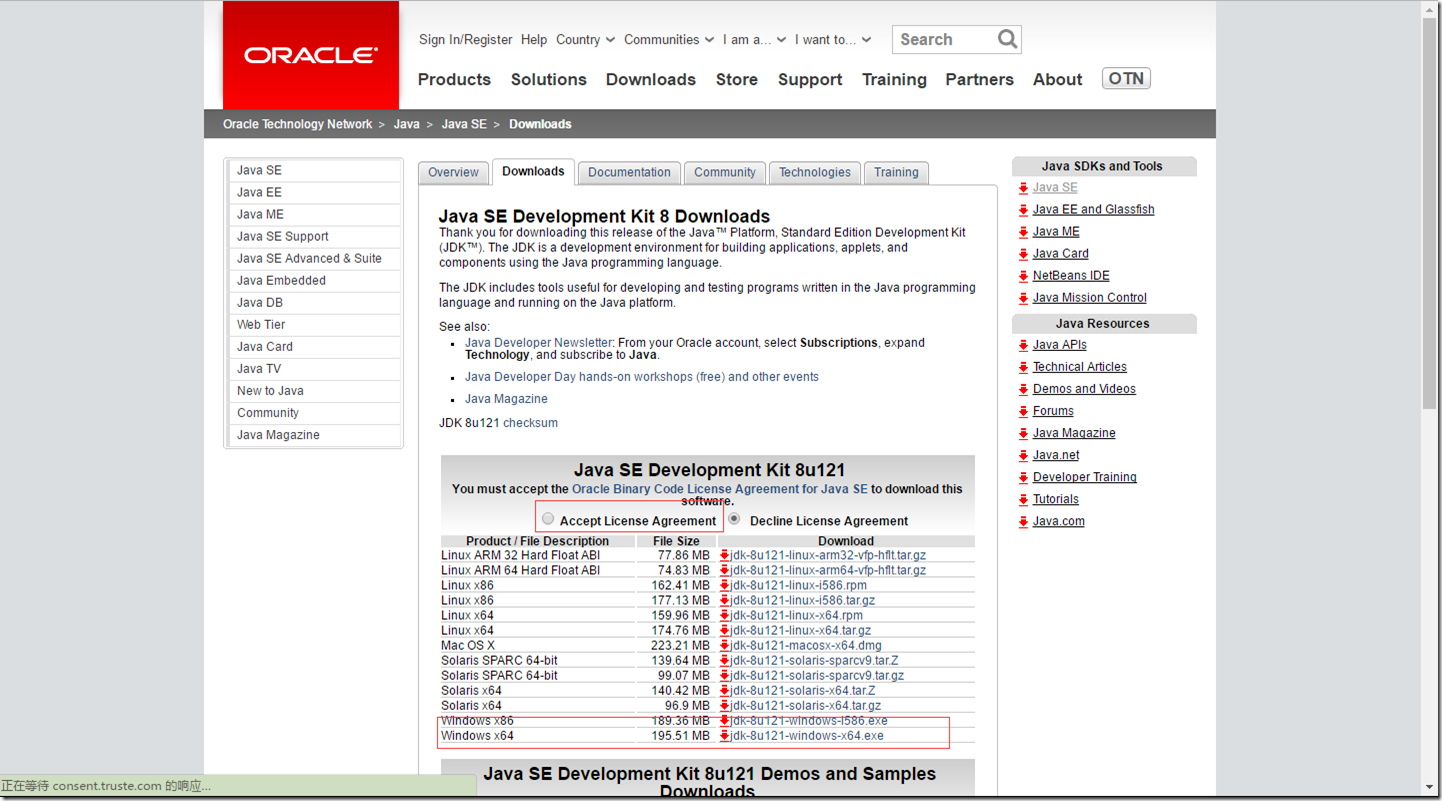Image resolution: width=1442 pixels, height=801 pixels.
Task: Open the Store menu
Action: click(736, 79)
